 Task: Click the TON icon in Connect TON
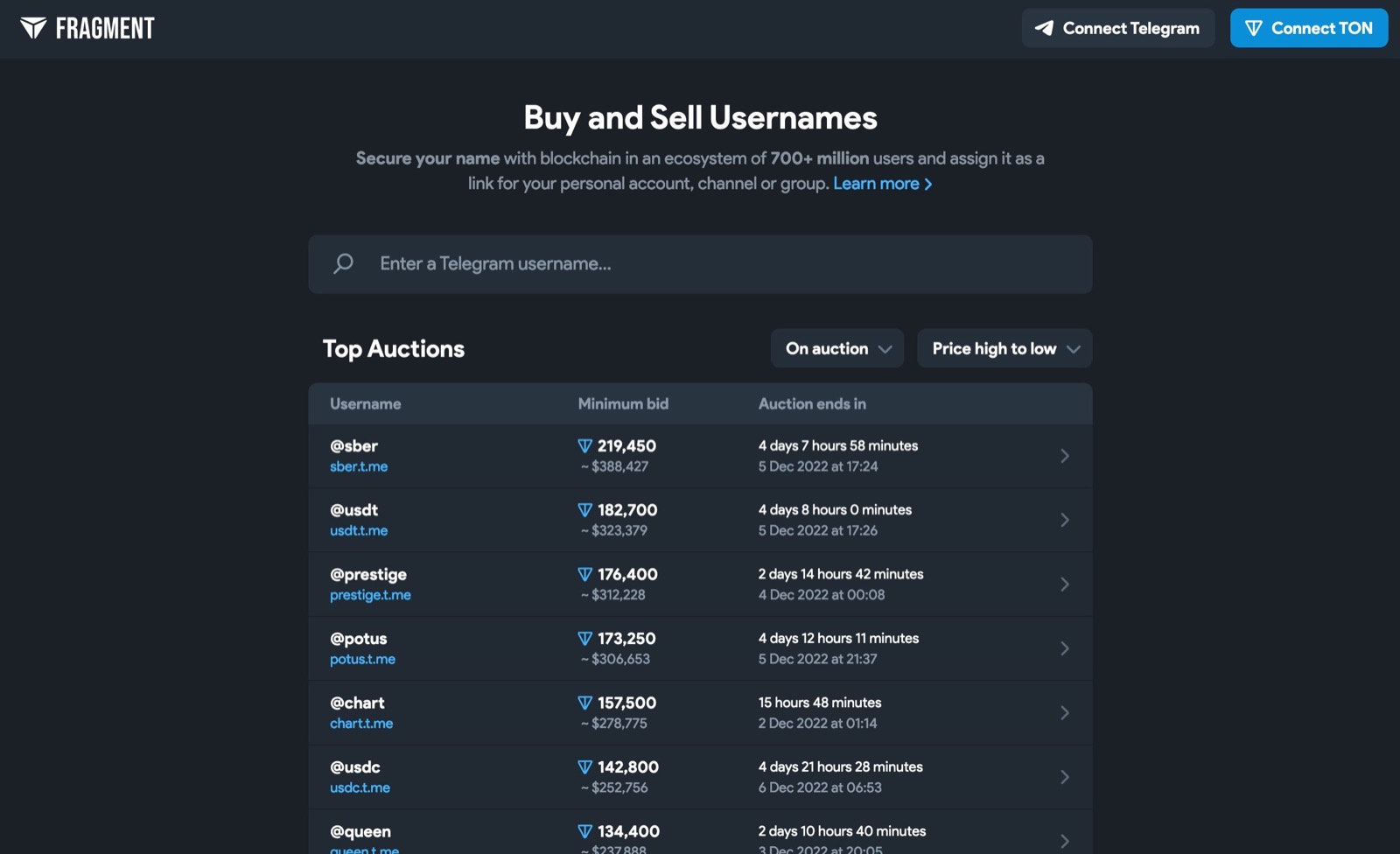(1253, 28)
